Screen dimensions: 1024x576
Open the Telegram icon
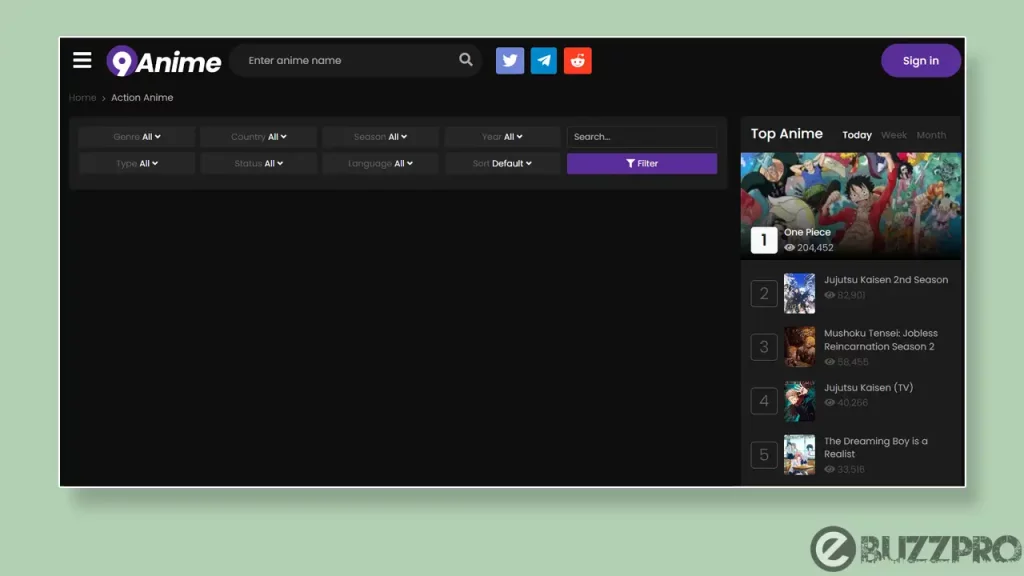pos(543,61)
